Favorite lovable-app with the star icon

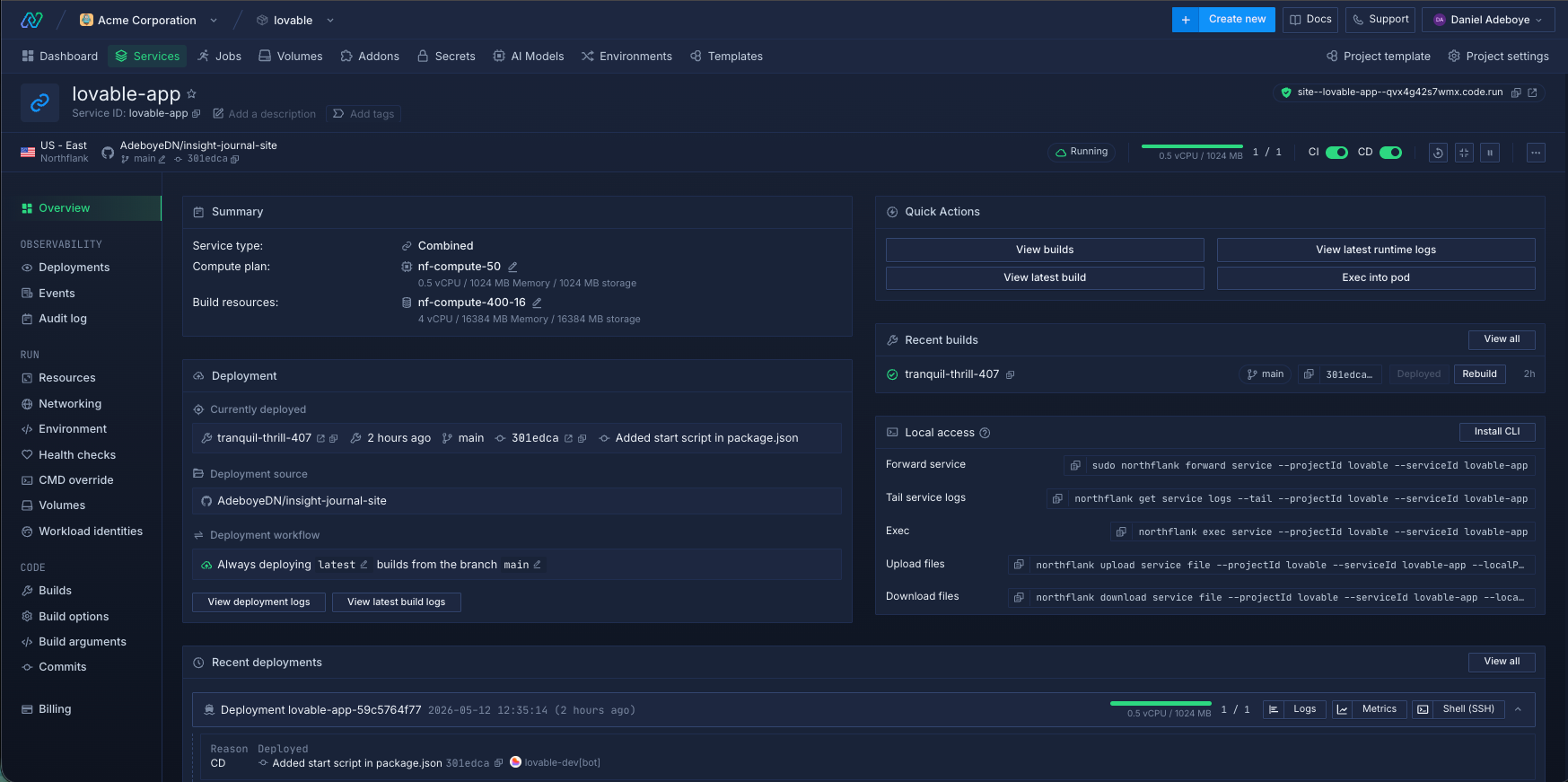tap(191, 93)
